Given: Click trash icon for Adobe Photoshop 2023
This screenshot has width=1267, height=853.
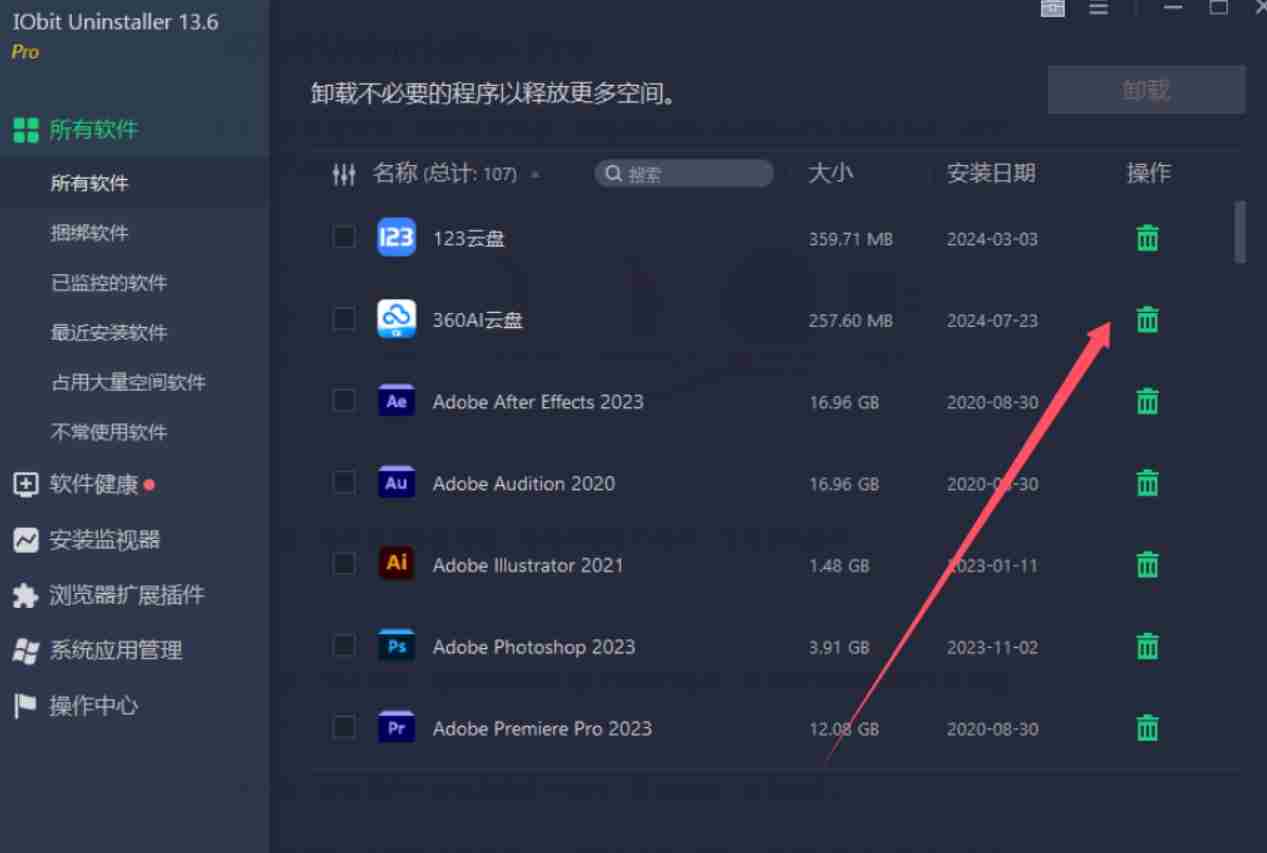Looking at the screenshot, I should coord(1147,647).
